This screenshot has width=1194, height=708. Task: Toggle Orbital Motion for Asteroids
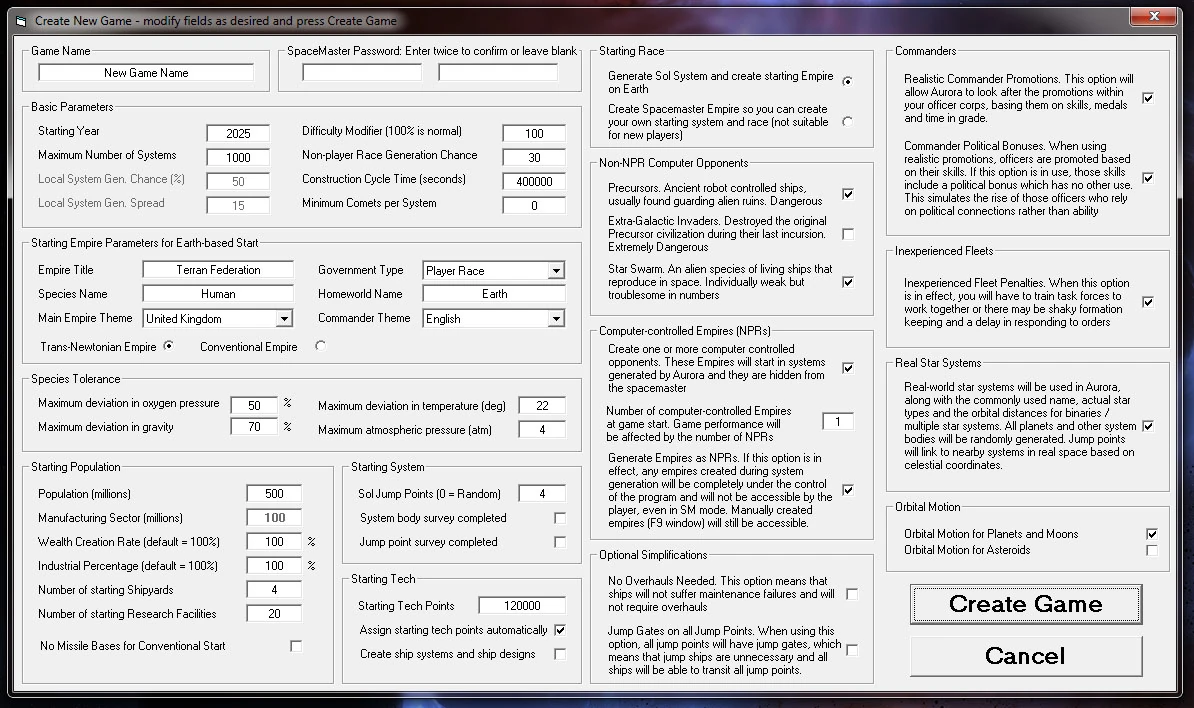click(1151, 550)
